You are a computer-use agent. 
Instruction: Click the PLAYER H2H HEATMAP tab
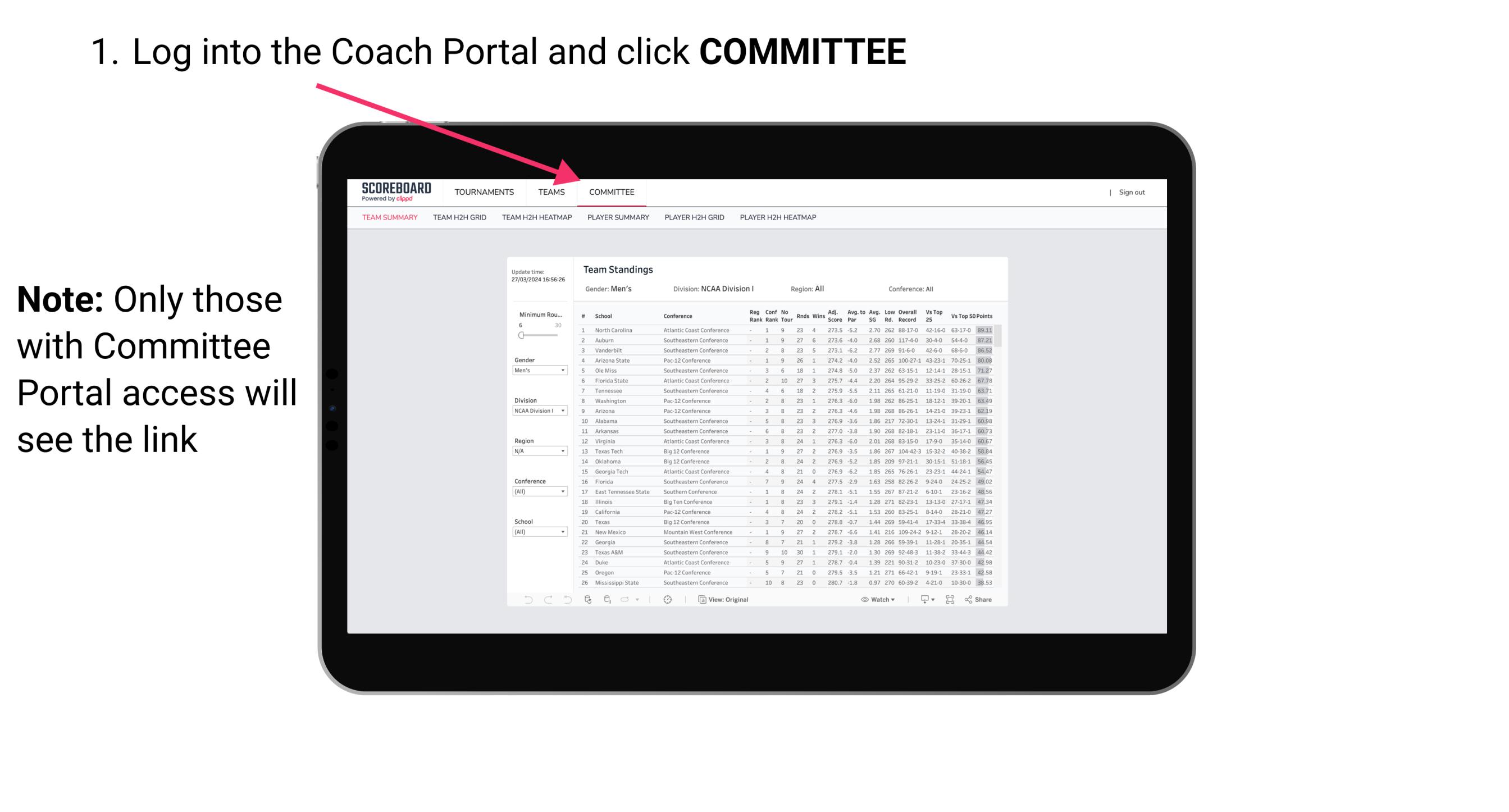click(780, 220)
